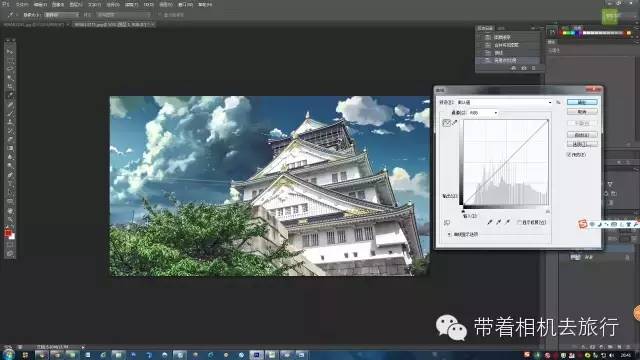640x360 pixels.
Task: Open the Channel RGB dropdown in Curves
Action: click(483, 113)
